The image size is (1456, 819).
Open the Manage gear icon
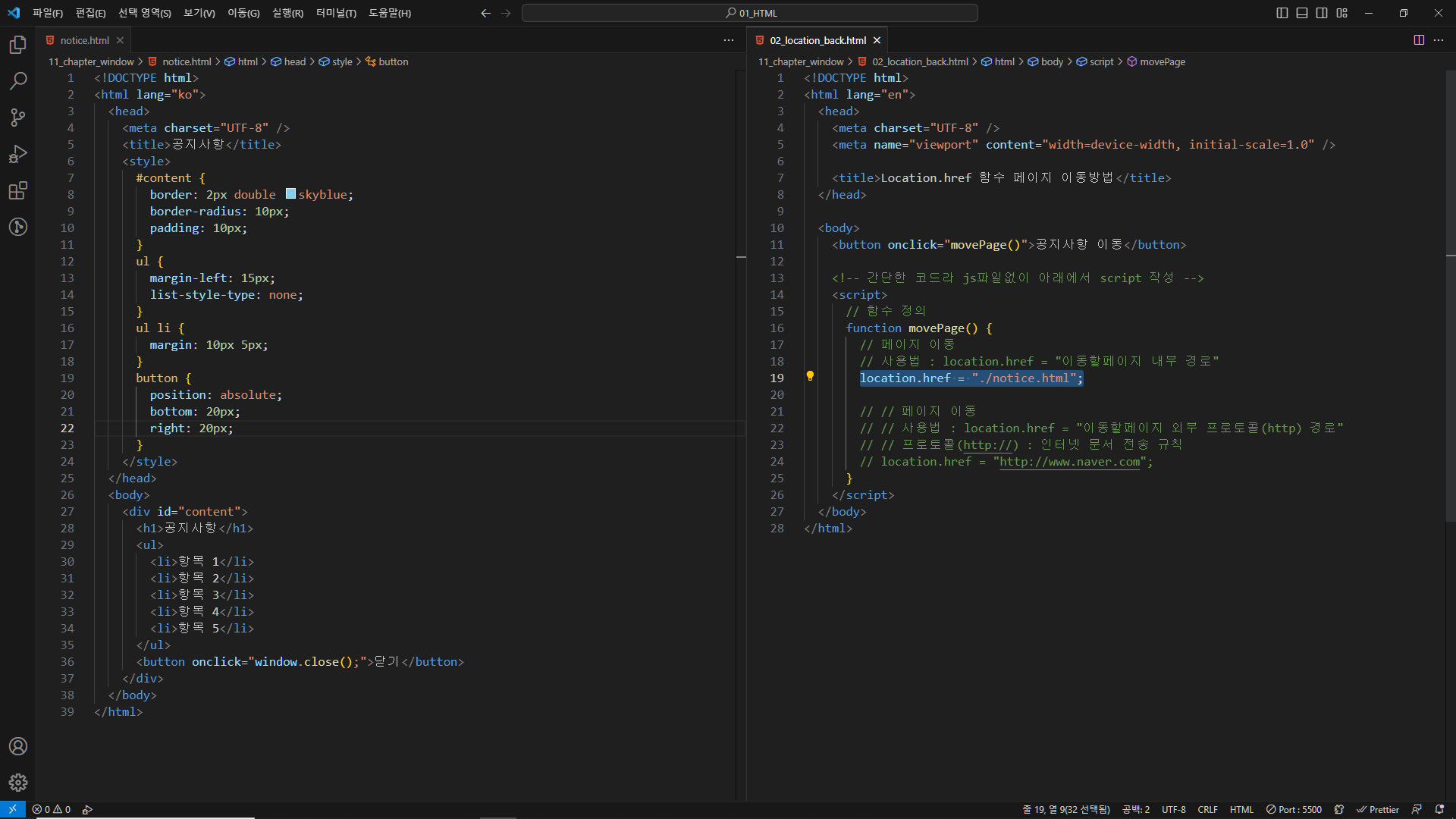(18, 782)
